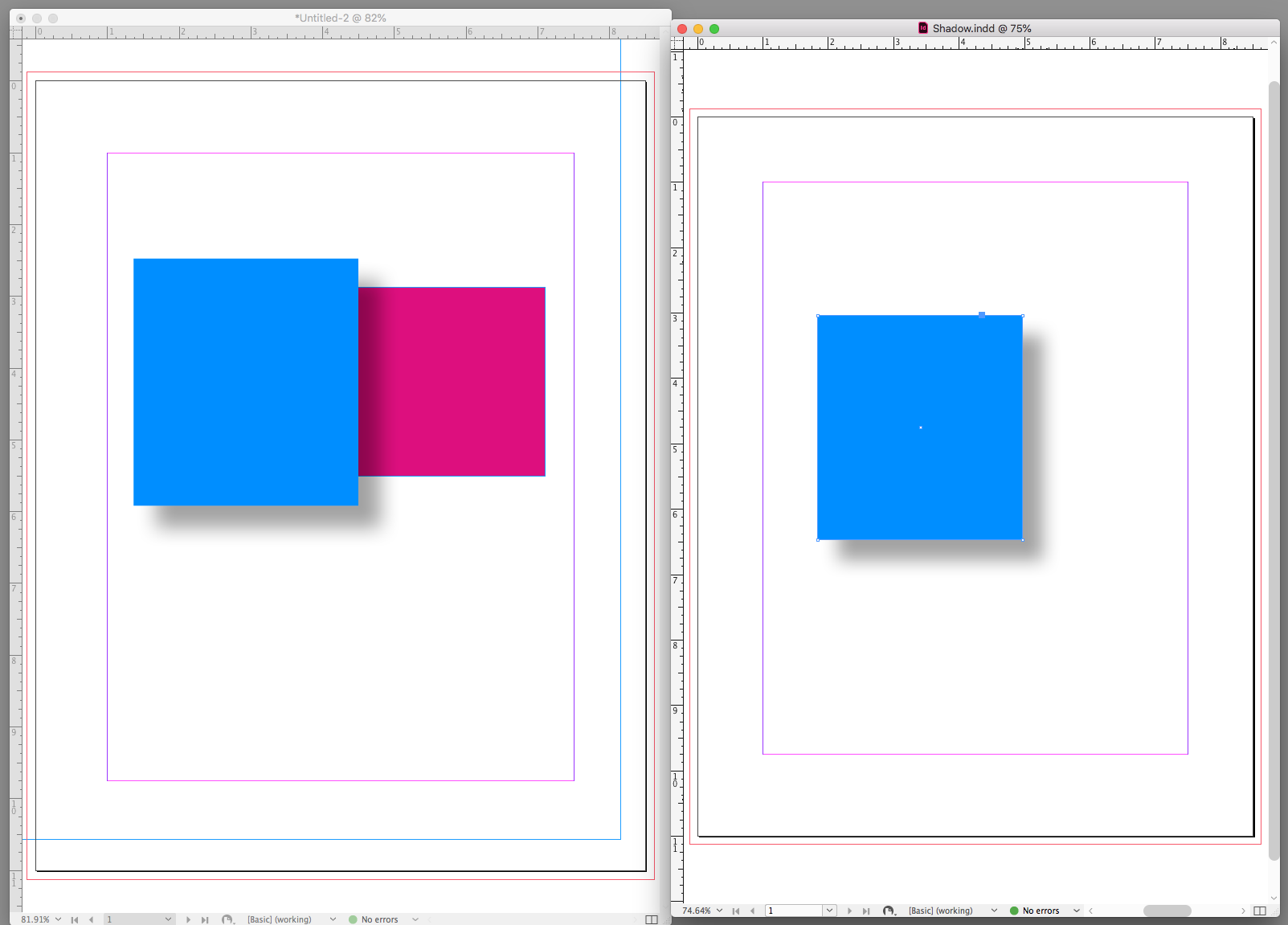Go to next page in Shadow.indd window

click(849, 911)
